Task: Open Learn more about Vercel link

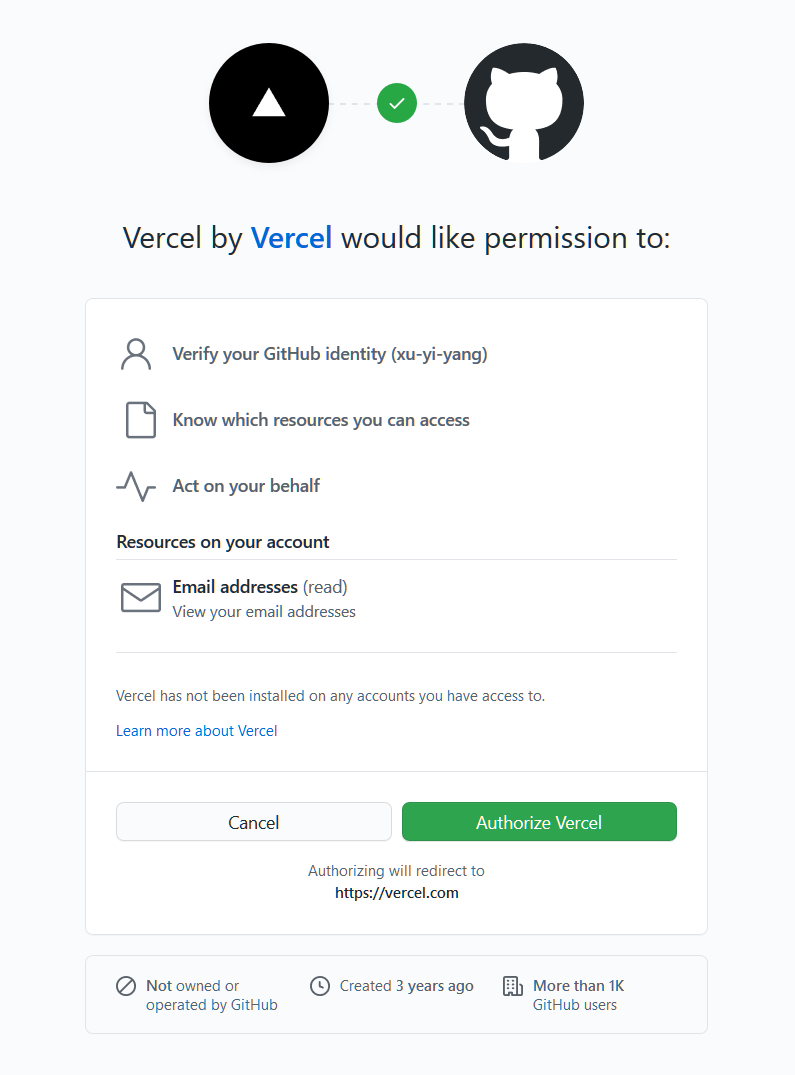Action: tap(197, 731)
